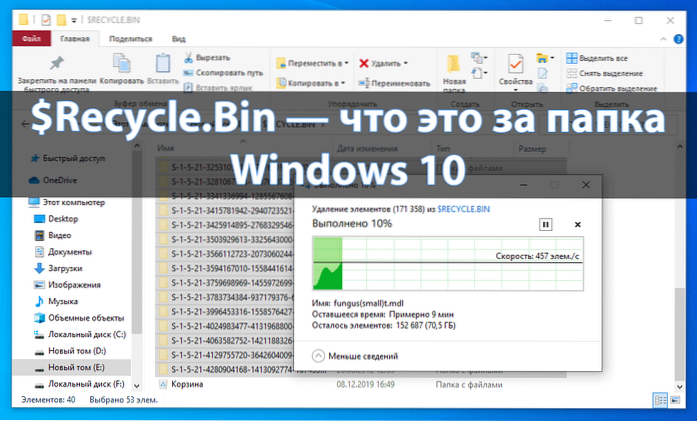Switch to details view icon in status bar
The width and height of the screenshot is (697, 421).
(x=660, y=400)
